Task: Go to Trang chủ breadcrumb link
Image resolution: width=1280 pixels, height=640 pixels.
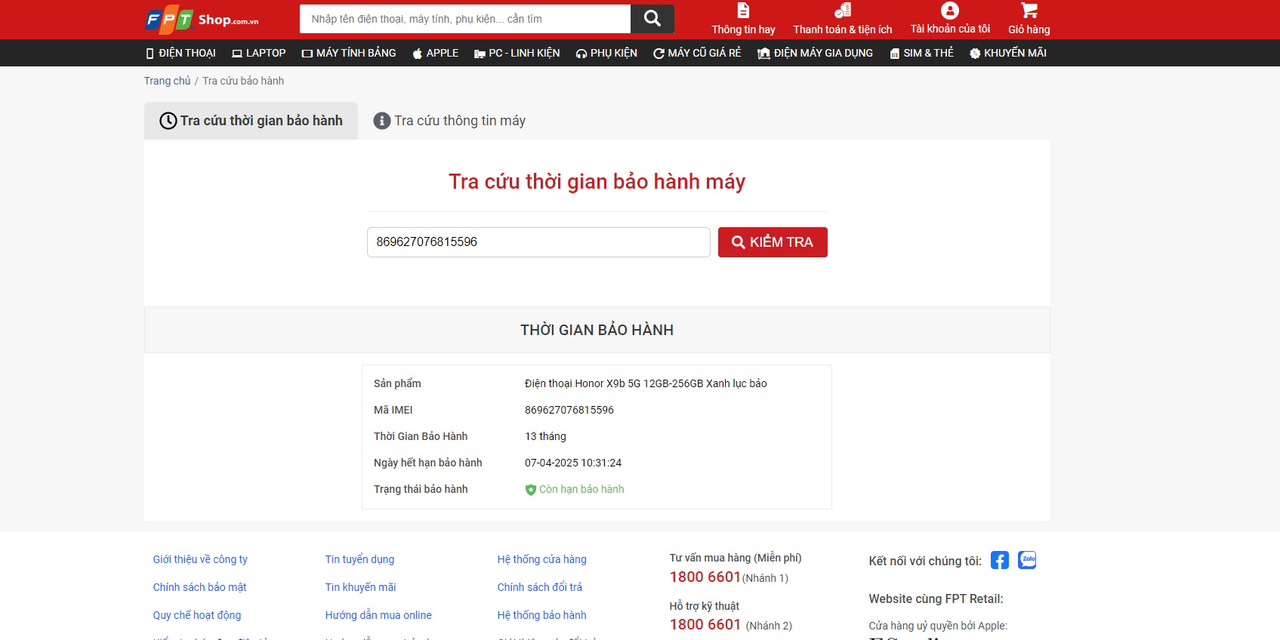Action: [x=167, y=81]
